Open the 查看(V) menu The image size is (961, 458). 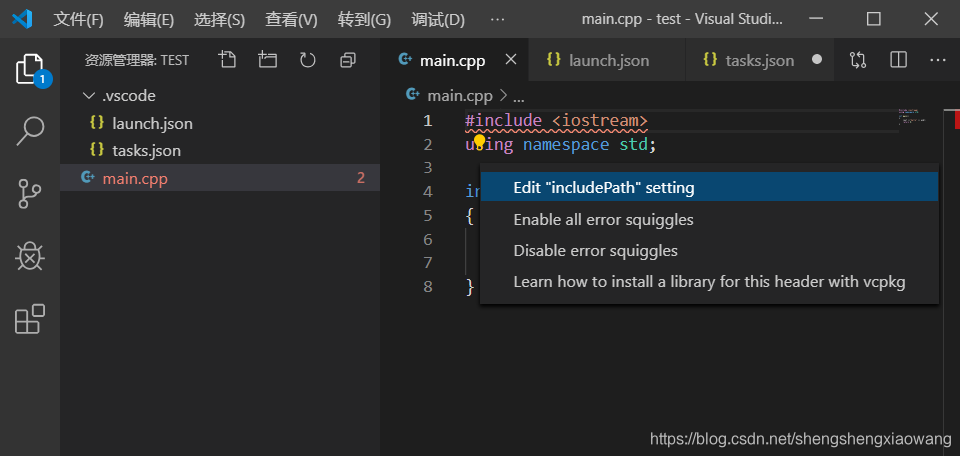pos(291,20)
